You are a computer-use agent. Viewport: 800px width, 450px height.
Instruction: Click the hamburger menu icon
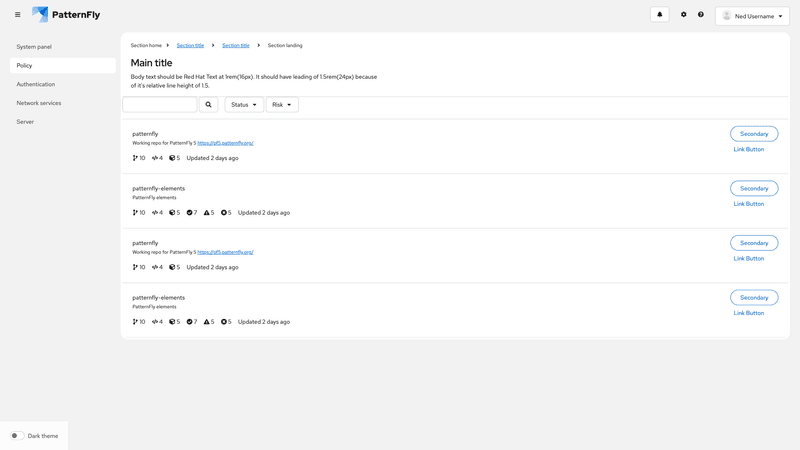pyautogui.click(x=17, y=15)
